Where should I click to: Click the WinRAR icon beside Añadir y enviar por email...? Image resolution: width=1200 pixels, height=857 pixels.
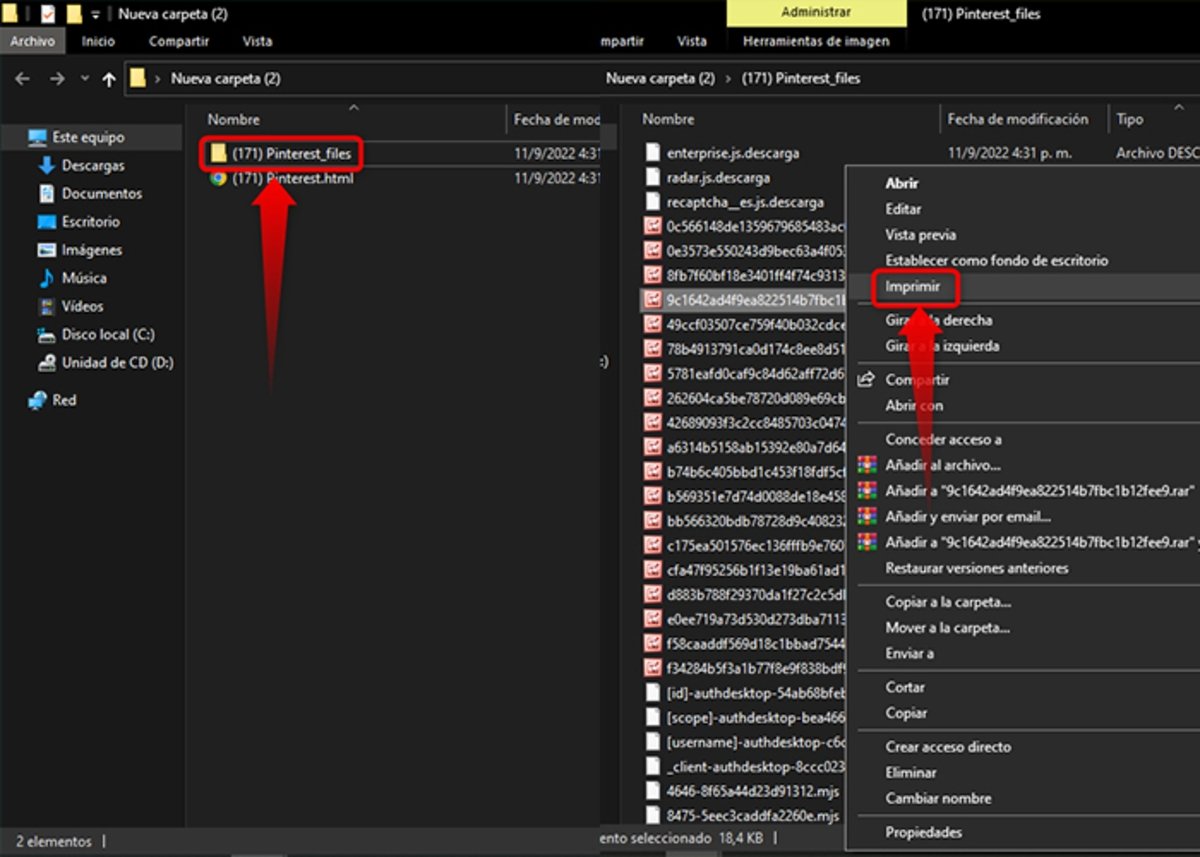click(867, 517)
